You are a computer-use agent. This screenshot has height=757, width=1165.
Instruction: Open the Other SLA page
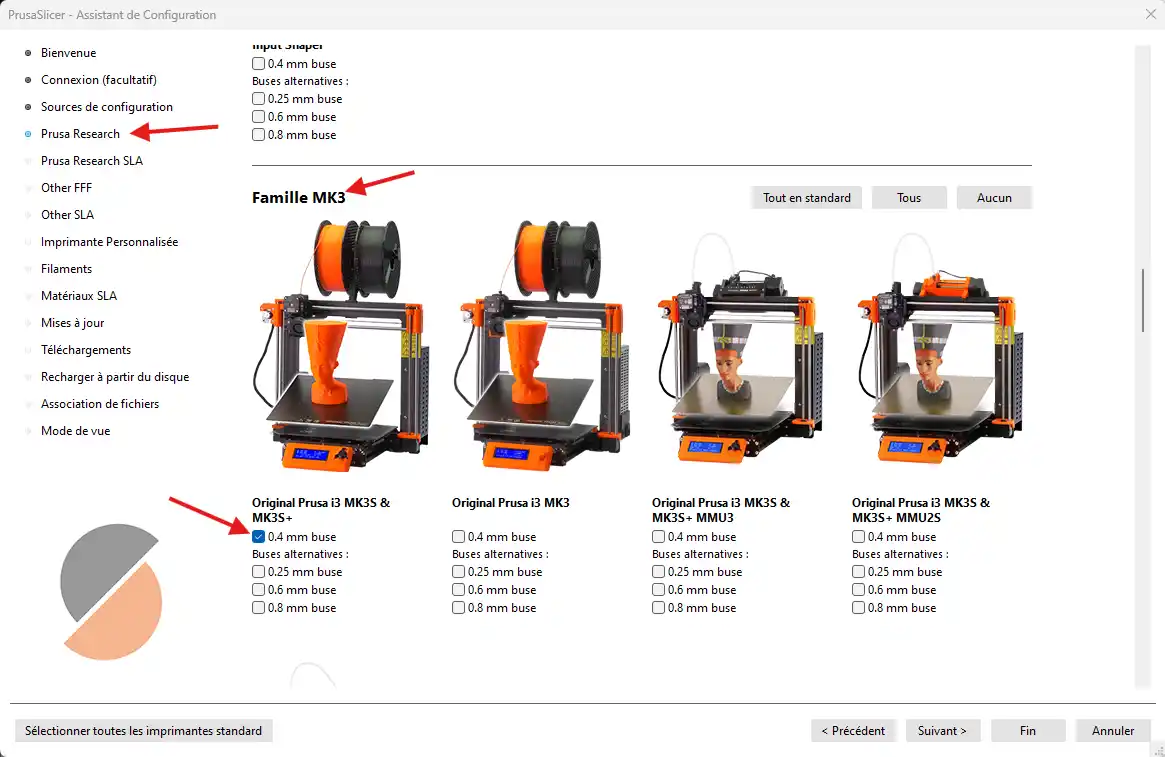point(67,215)
